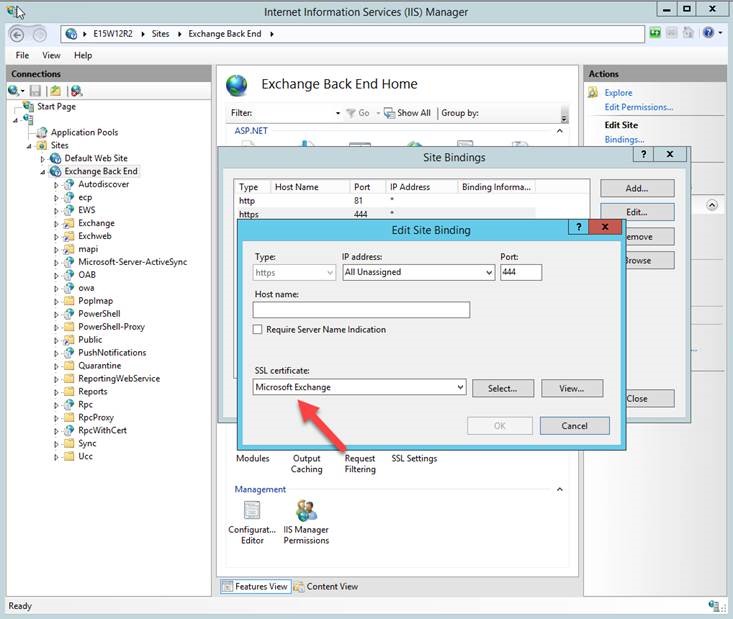Toggle Require Server Name Indication checkbox
The width and height of the screenshot is (733, 619).
[257, 330]
